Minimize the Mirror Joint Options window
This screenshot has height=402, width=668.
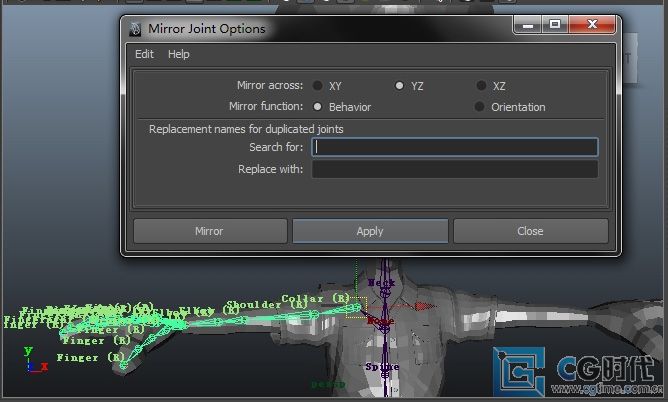528,25
